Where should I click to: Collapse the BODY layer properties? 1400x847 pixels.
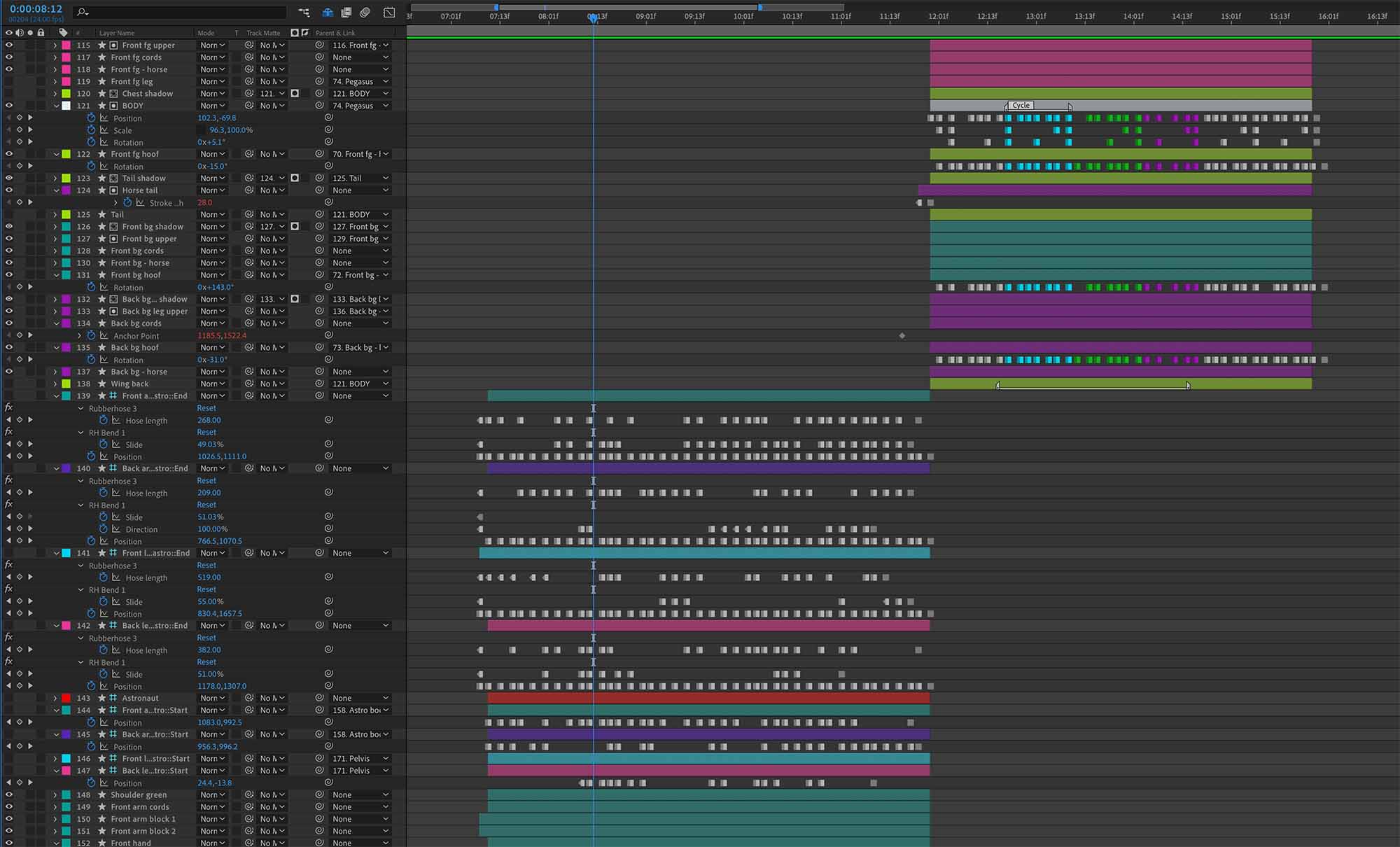[56, 106]
